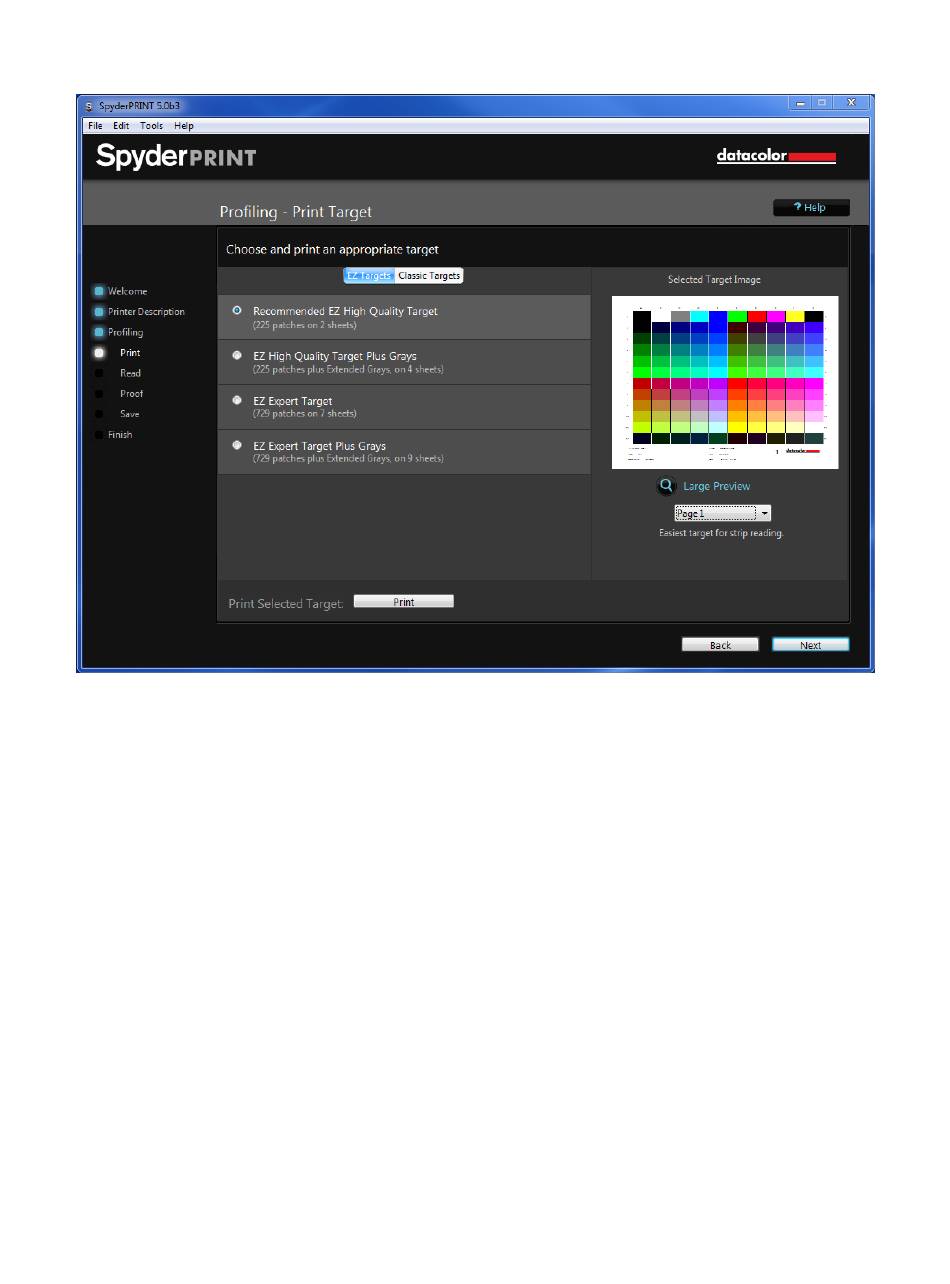The height and width of the screenshot is (1284, 950).
Task: Open the Page 1 dropdown
Action: [x=722, y=513]
